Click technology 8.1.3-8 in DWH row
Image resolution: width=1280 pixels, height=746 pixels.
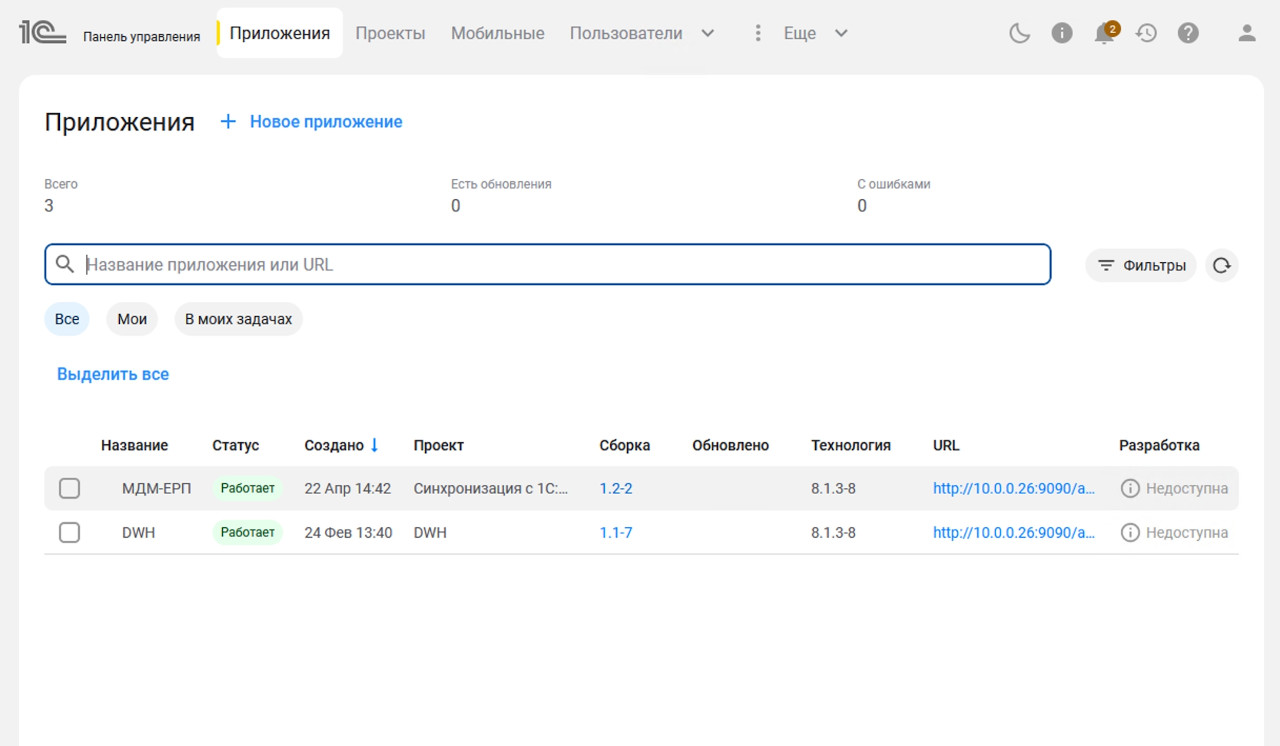coord(833,533)
